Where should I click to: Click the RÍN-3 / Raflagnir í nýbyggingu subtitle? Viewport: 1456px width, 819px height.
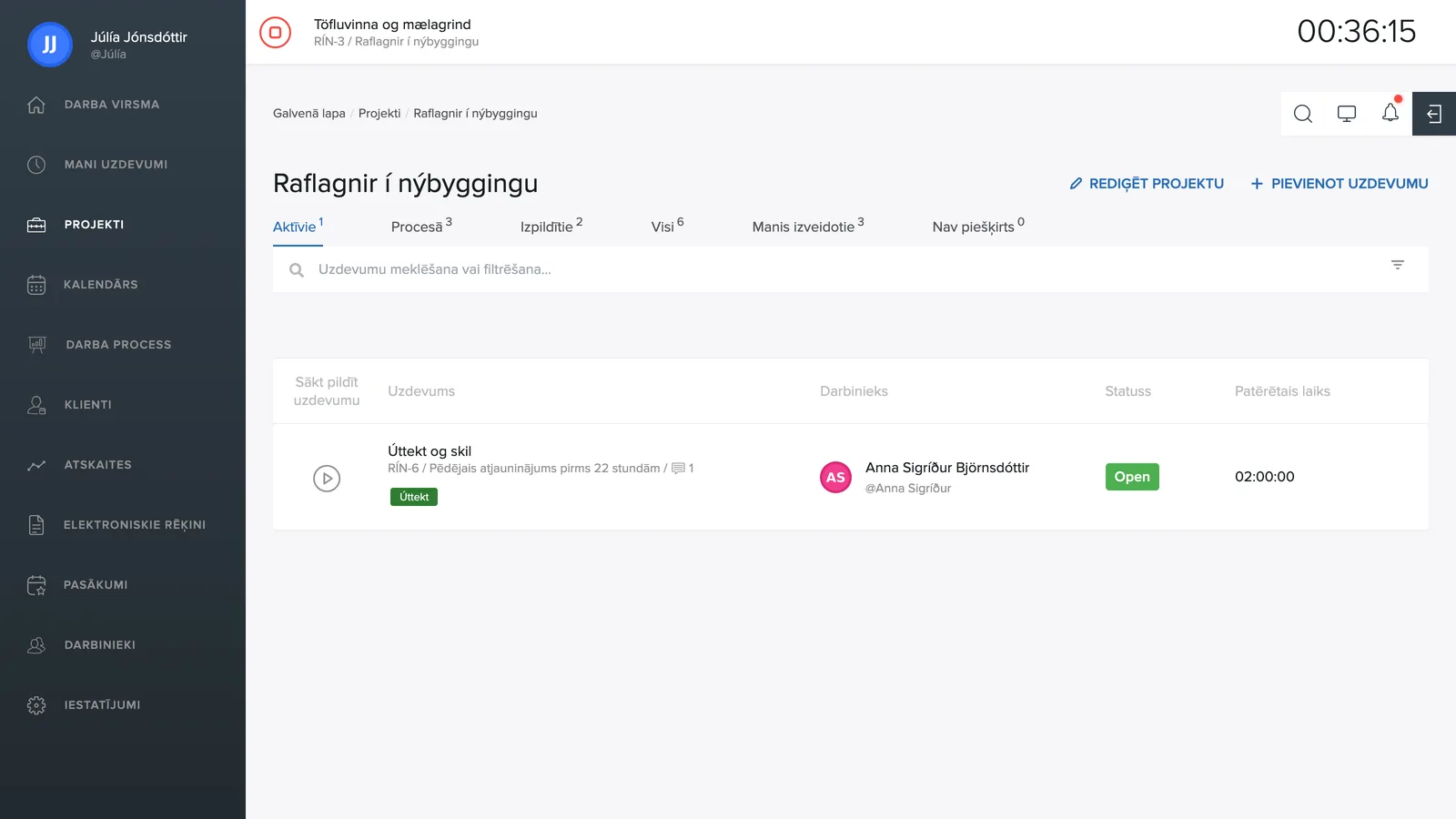(396, 42)
